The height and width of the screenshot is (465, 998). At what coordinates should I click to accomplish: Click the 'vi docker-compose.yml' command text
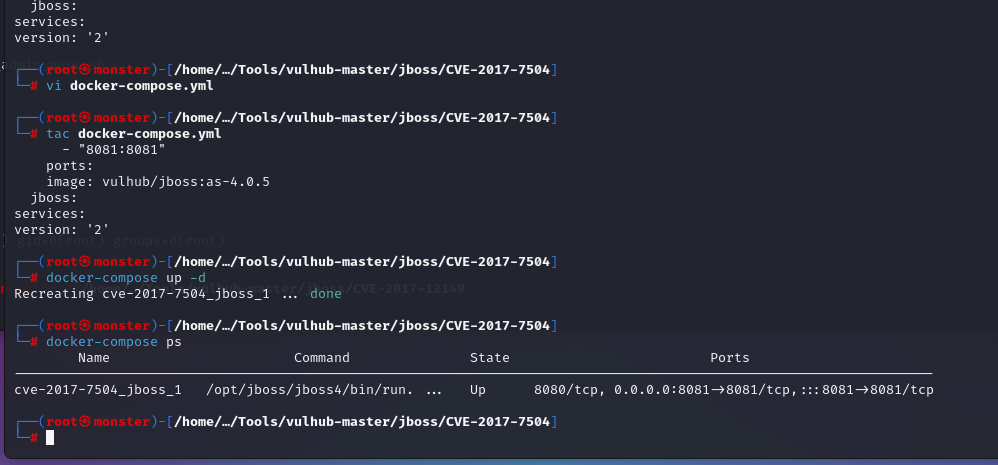click(x=130, y=86)
